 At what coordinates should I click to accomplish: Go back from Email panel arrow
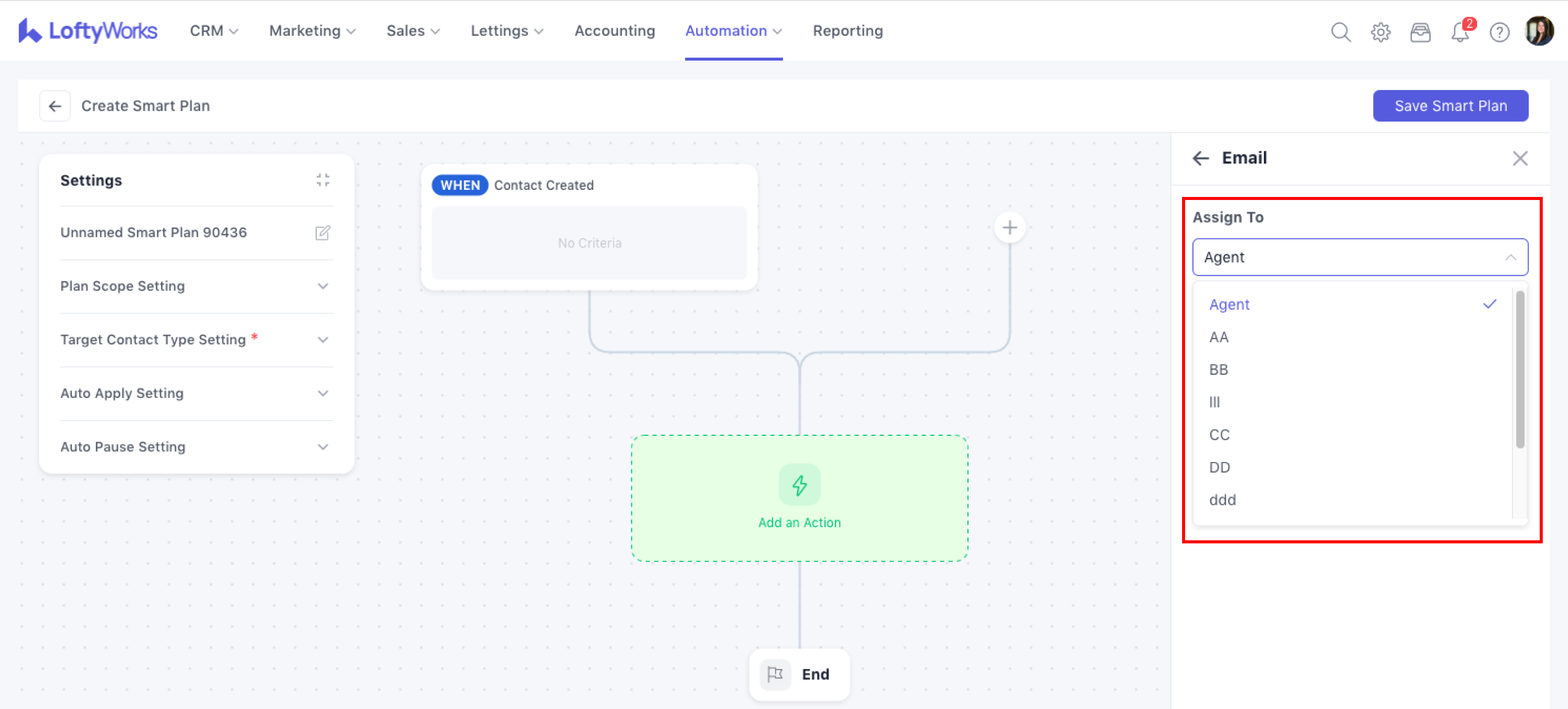pyautogui.click(x=1200, y=158)
